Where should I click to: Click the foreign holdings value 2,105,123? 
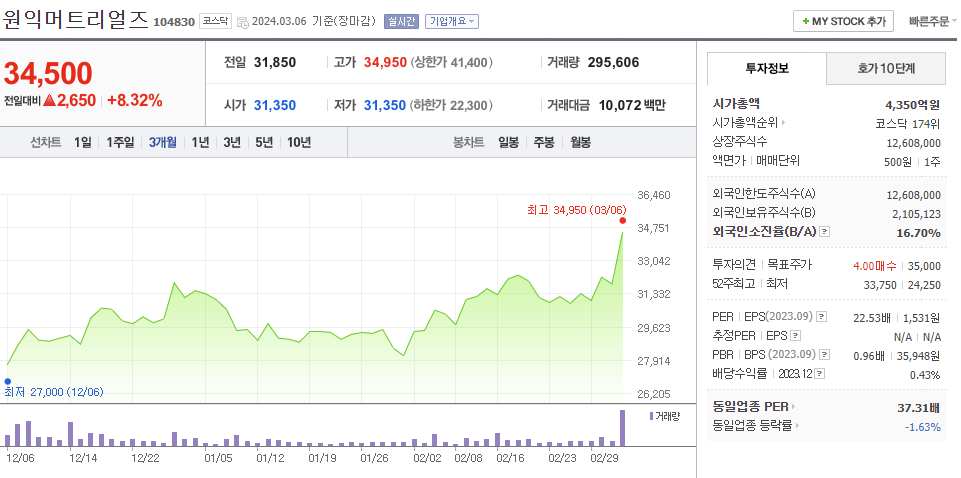tap(916, 213)
